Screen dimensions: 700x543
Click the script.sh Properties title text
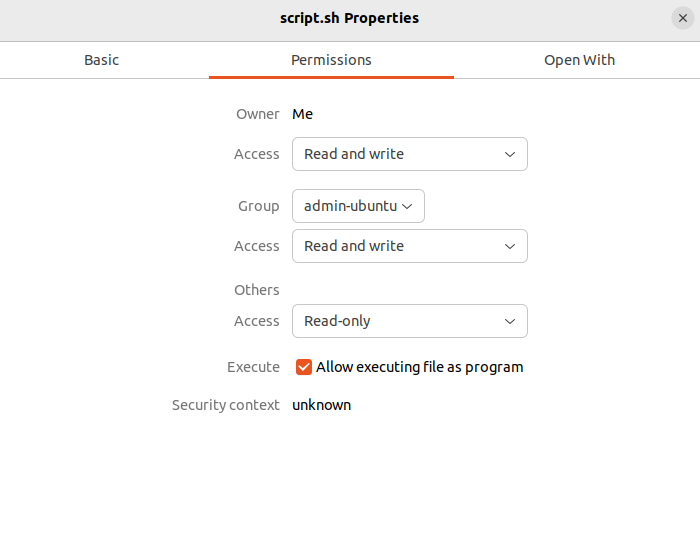tap(349, 18)
